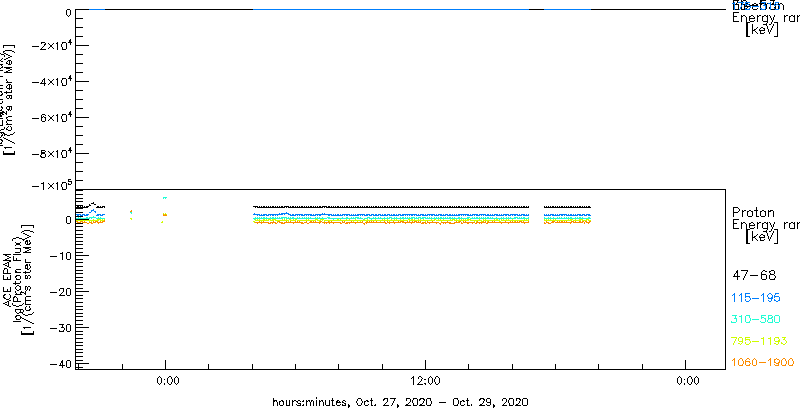
Task: Click the -20 tick label on proton axis
Action: click(60, 292)
